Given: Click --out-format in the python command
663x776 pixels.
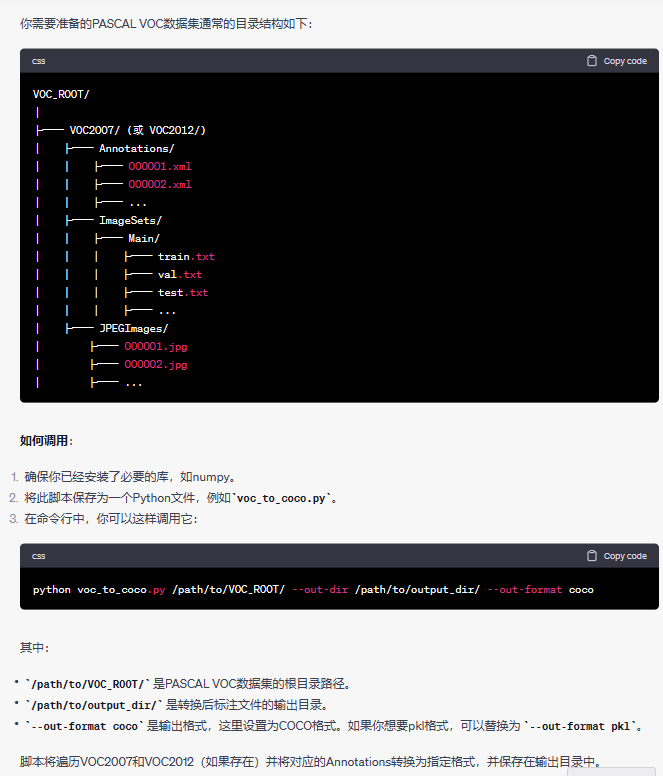Looking at the screenshot, I should [x=525, y=589].
